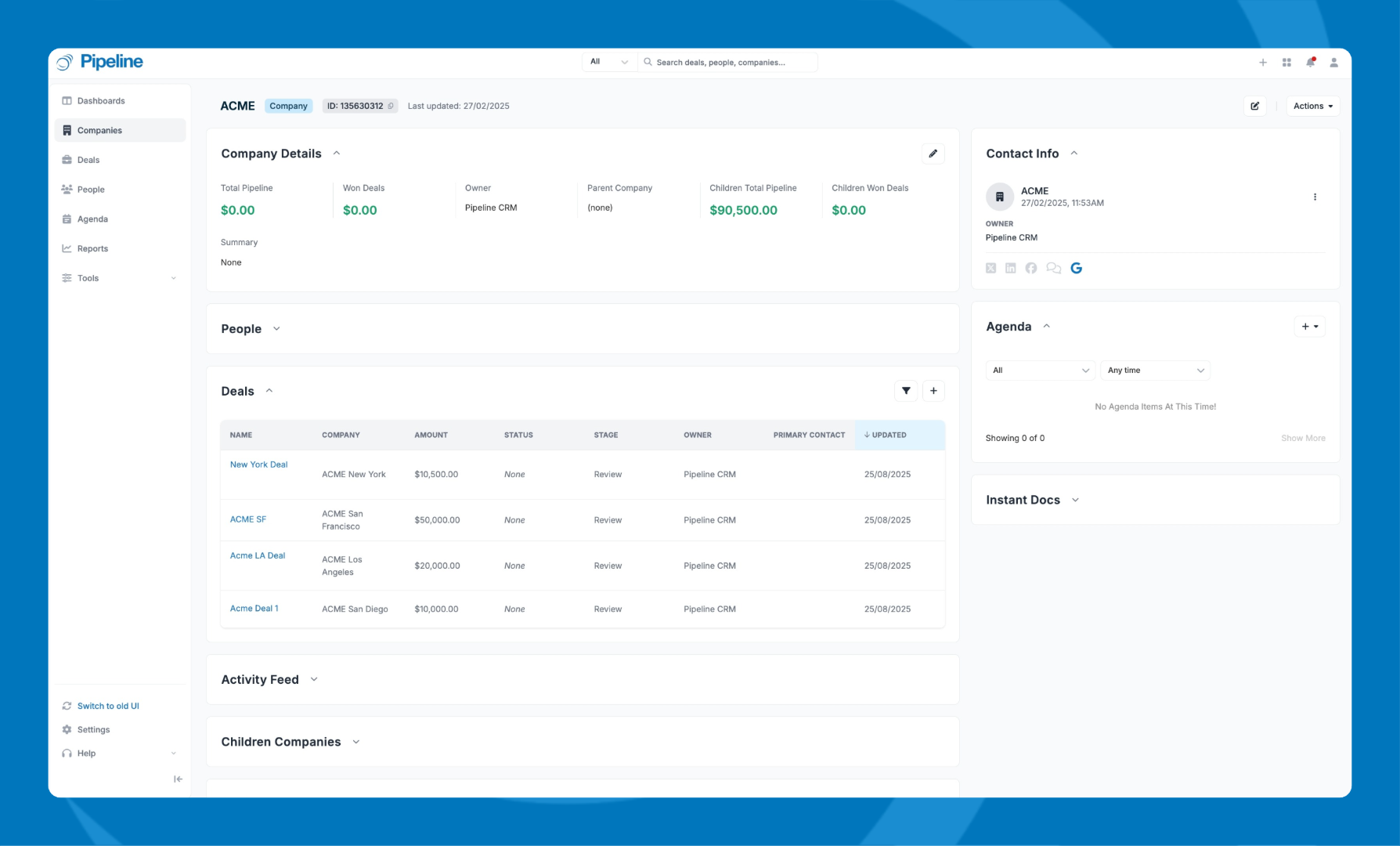Expand Help menu in sidebar

[120, 754]
